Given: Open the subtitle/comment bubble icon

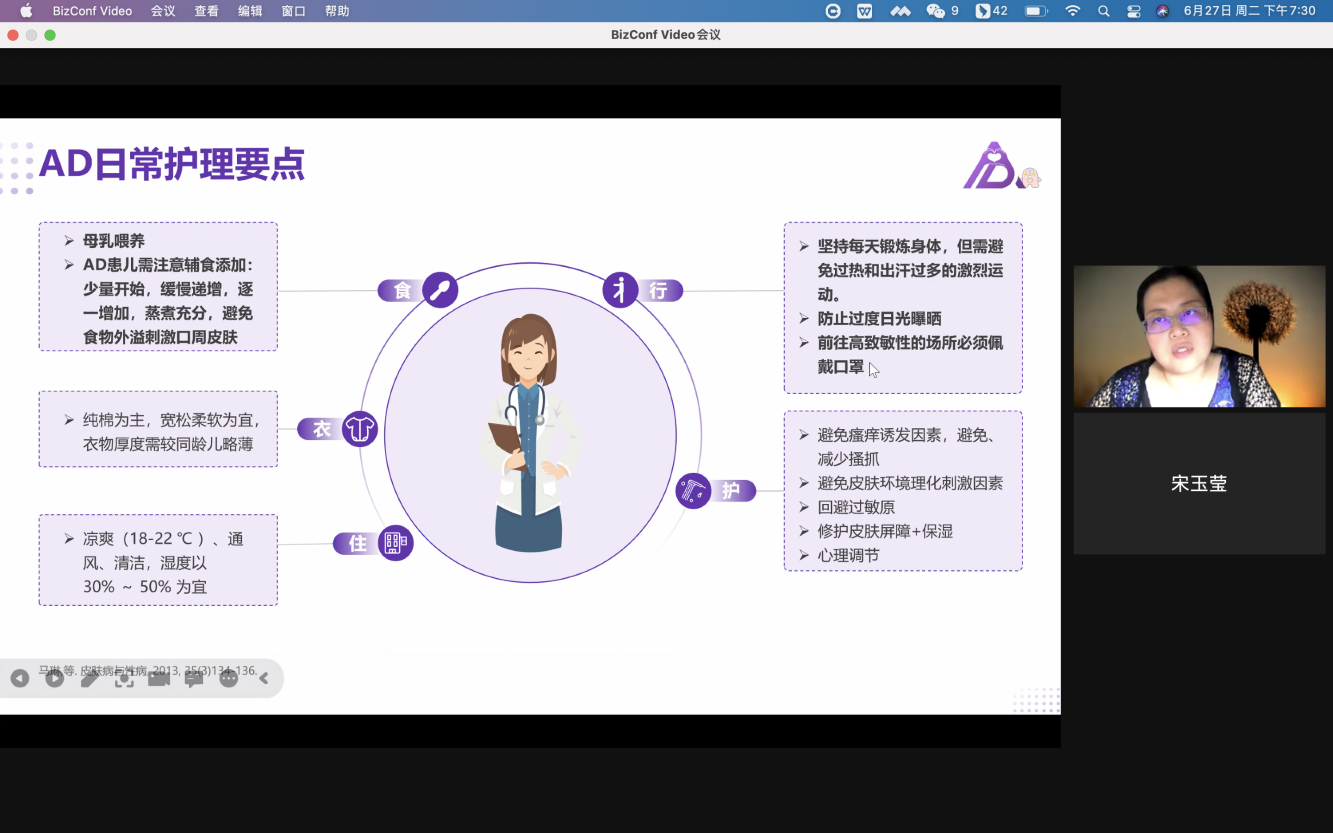Looking at the screenshot, I should click(x=194, y=679).
